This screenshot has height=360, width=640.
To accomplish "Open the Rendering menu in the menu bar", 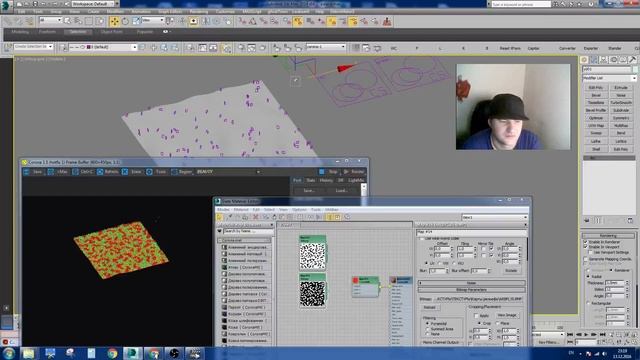I will (x=199, y=12).
